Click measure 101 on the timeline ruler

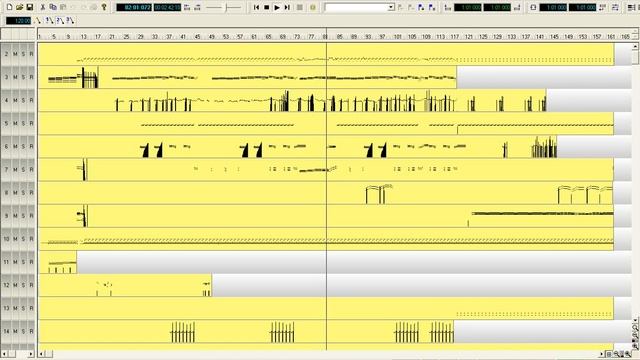coord(397,37)
